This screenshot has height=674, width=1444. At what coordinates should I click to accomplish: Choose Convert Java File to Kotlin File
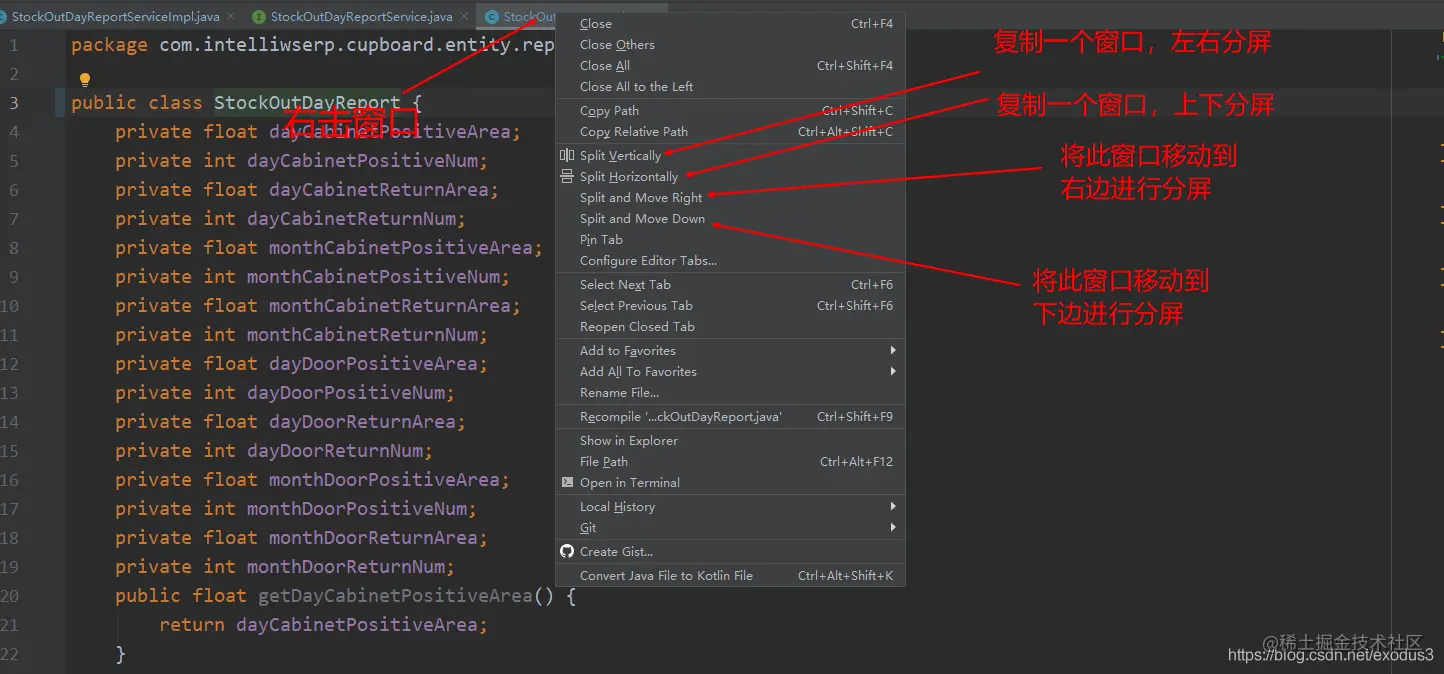[730, 575]
